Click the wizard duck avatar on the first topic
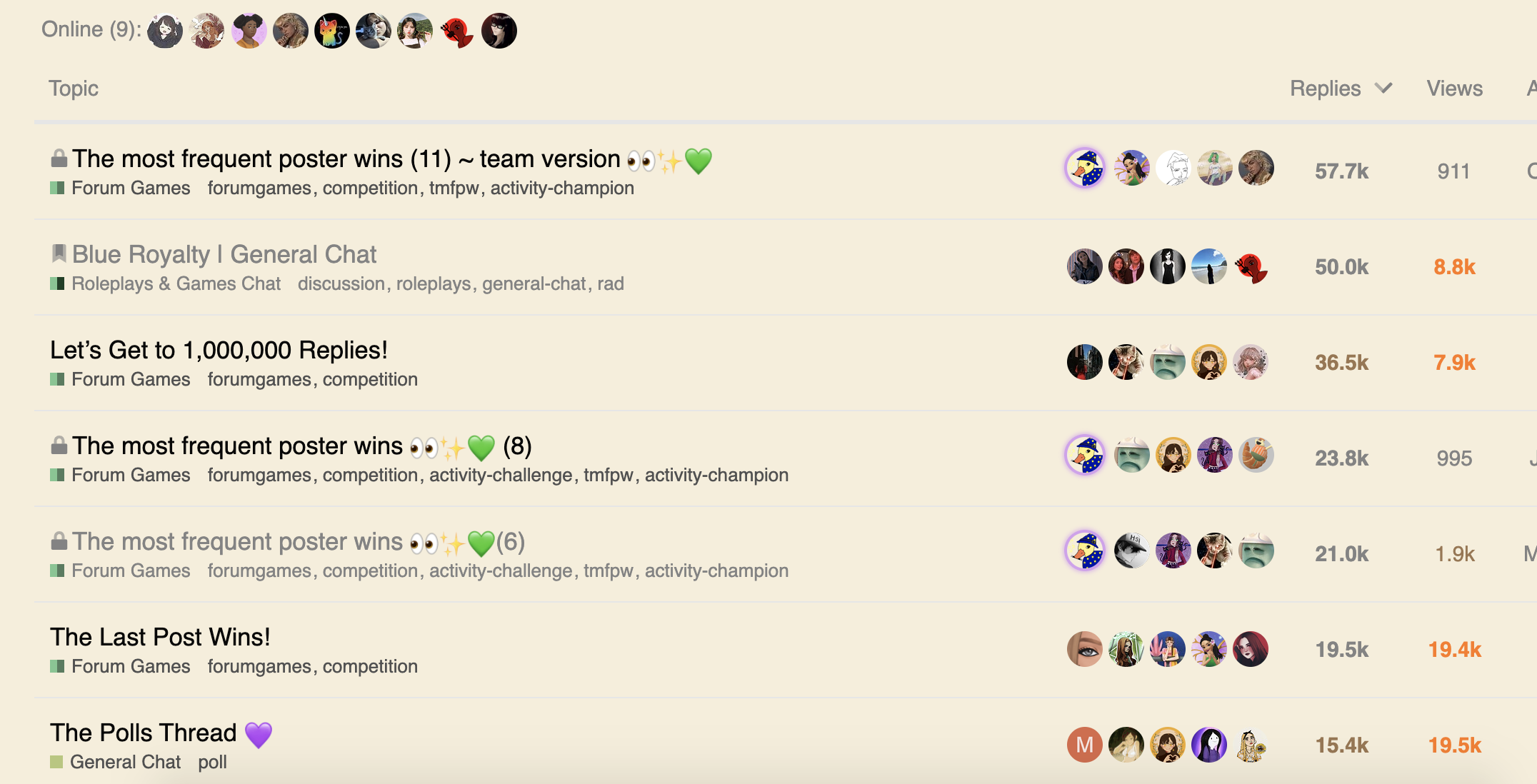The width and height of the screenshot is (1537, 784). click(x=1085, y=169)
